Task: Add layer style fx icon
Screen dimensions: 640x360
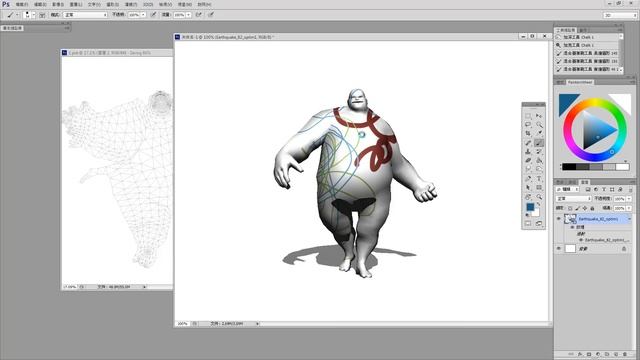Action: coord(580,354)
